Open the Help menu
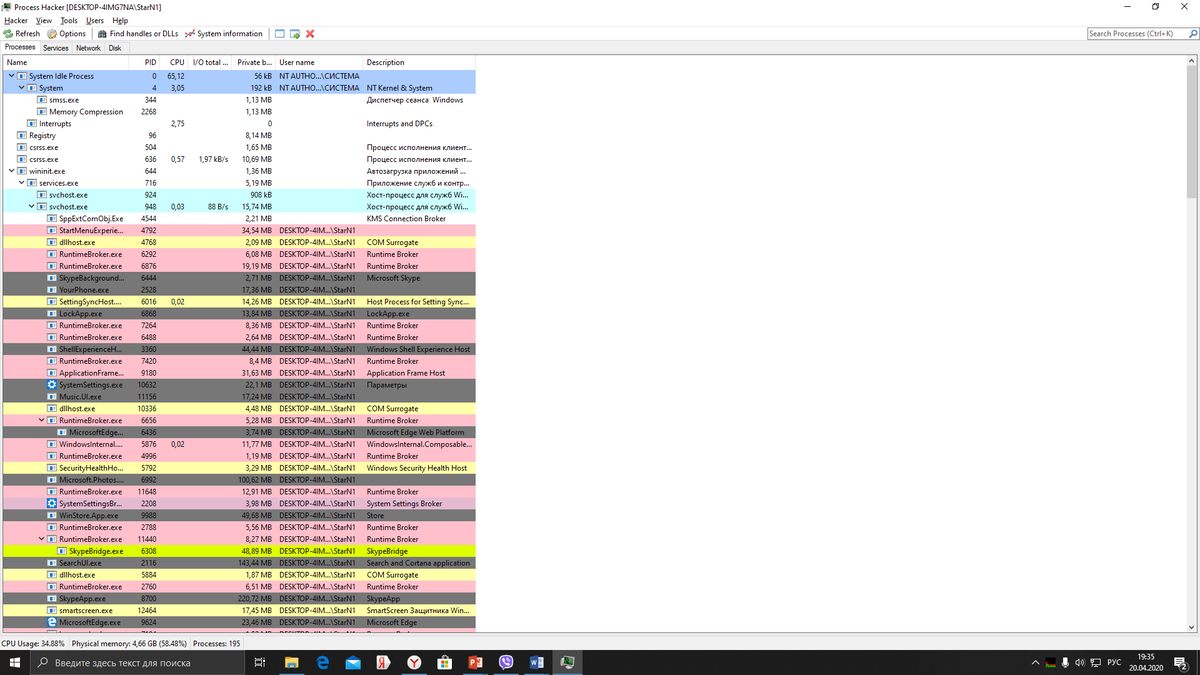Image resolution: width=1200 pixels, height=675 pixels. (120, 20)
